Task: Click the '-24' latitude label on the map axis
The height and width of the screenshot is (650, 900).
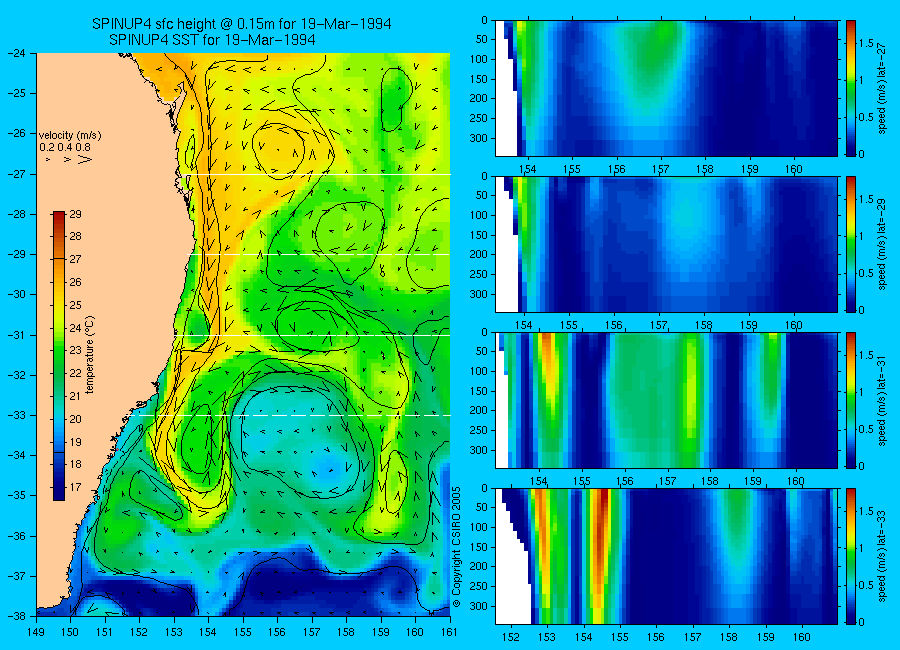Action: [x=17, y=53]
